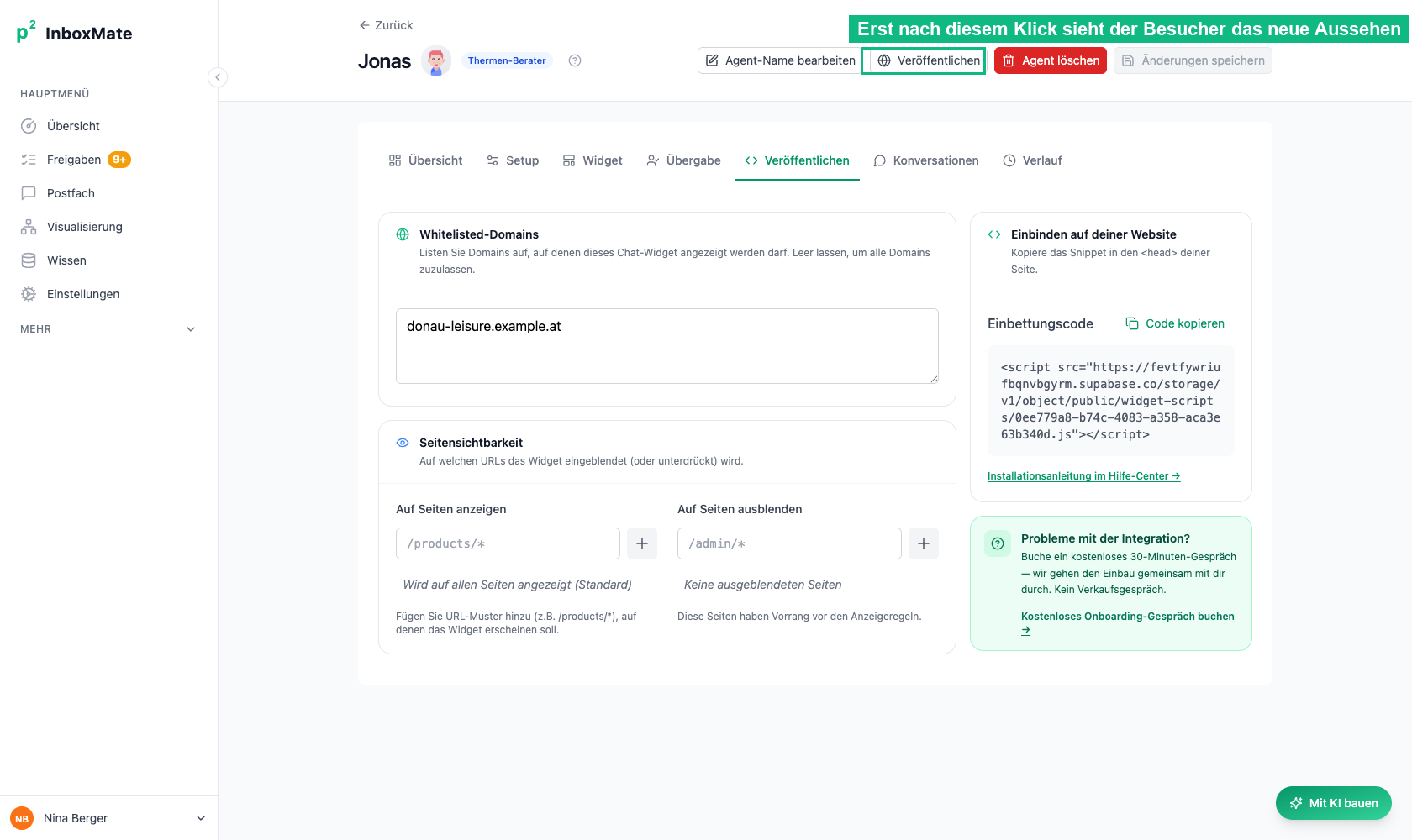Screen dimensions: 1412x840
Task: Switch to the Konversationen tab
Action: pos(926,160)
